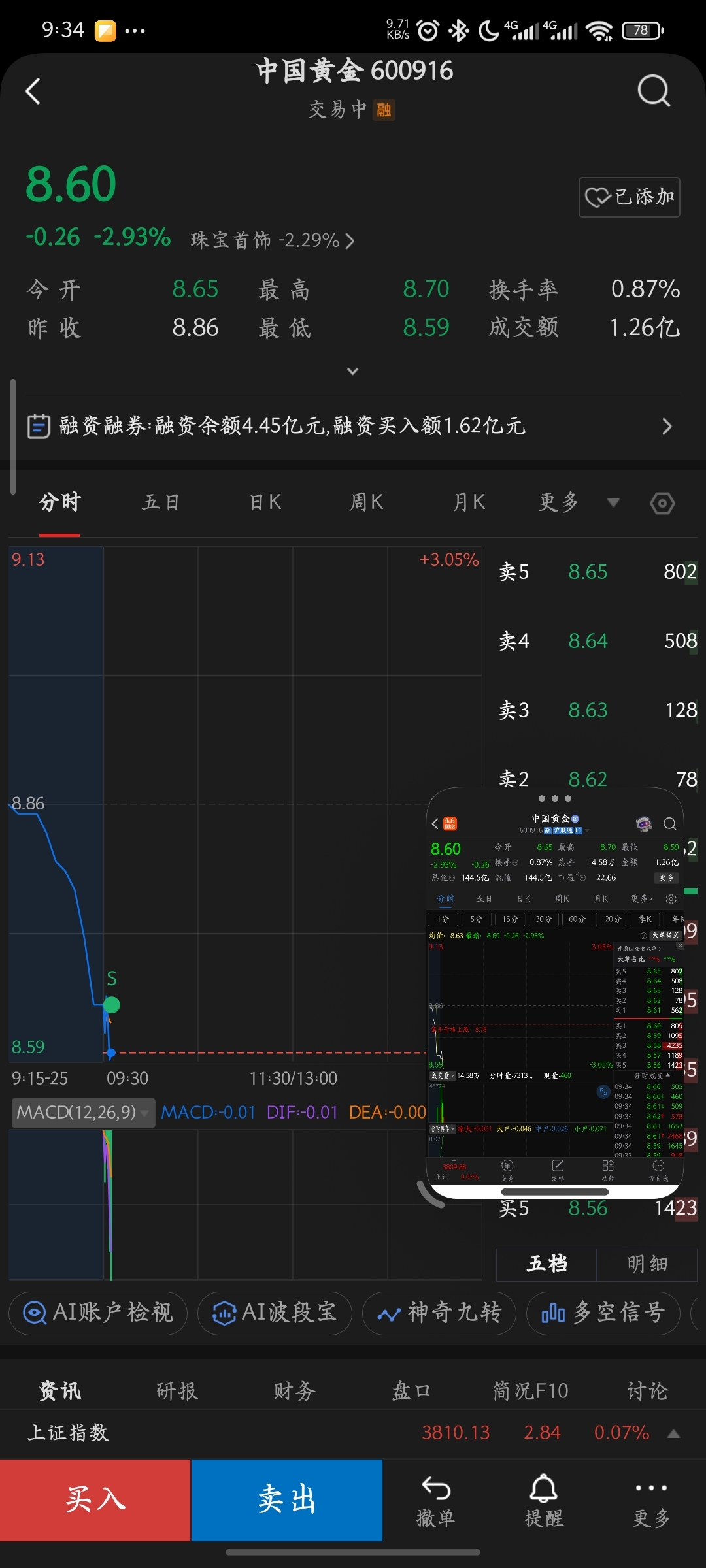This screenshot has width=706, height=1568.
Task: Open the 盘口 section tab
Action: tap(411, 1391)
